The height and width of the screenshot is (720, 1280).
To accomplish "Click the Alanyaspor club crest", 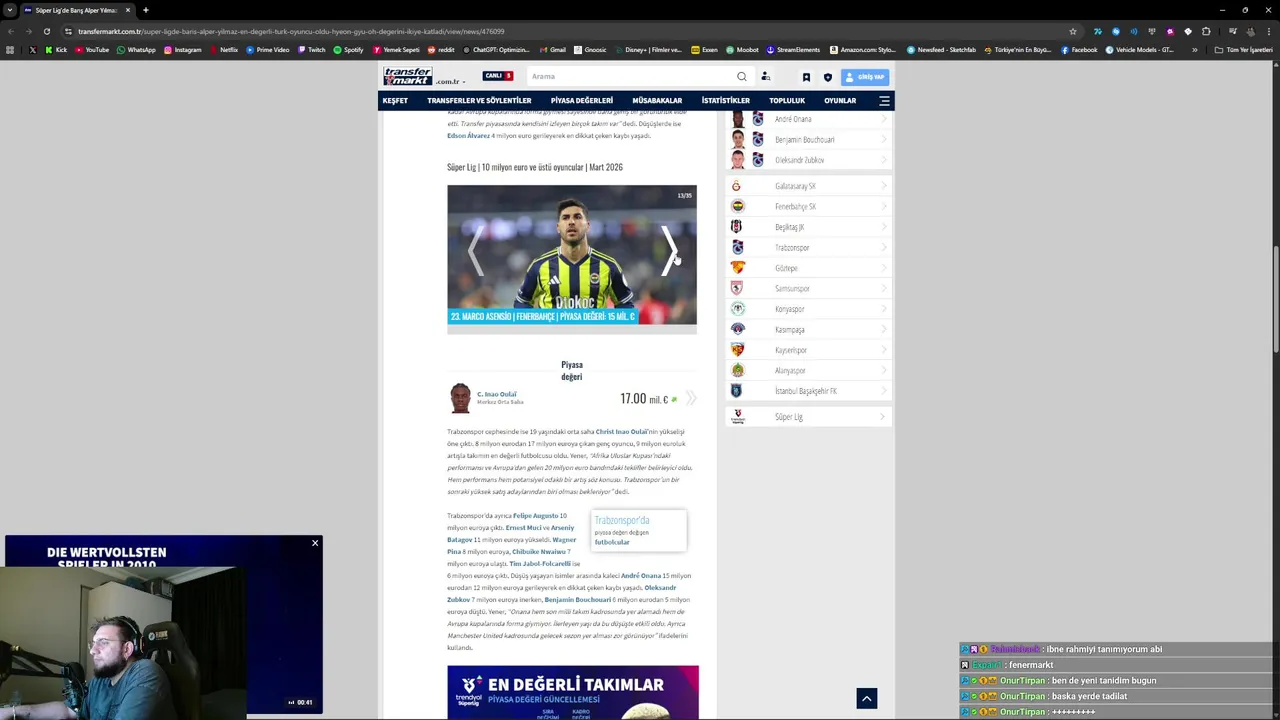I will [x=737, y=370].
